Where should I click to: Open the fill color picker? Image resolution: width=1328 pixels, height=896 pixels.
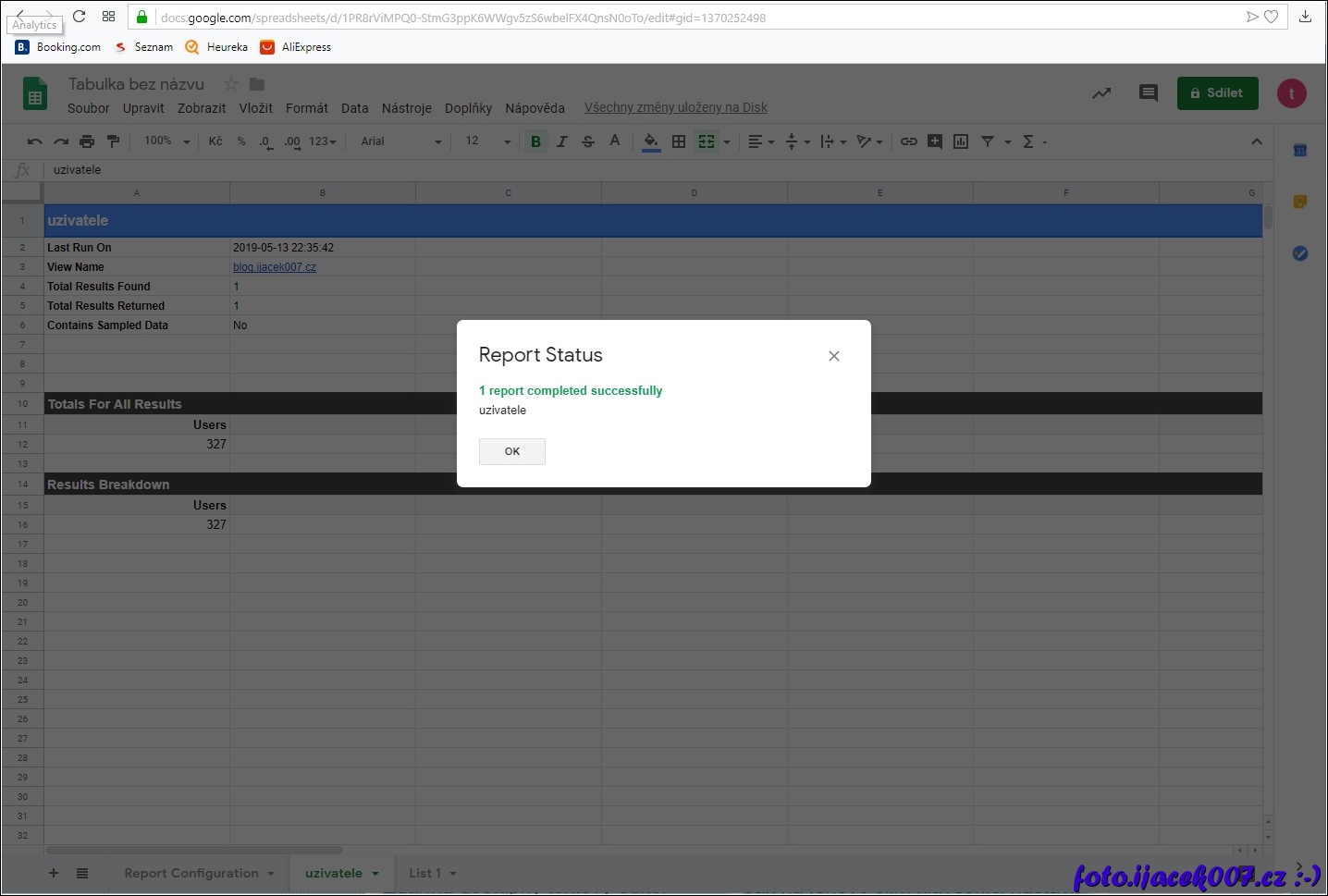pyautogui.click(x=651, y=141)
